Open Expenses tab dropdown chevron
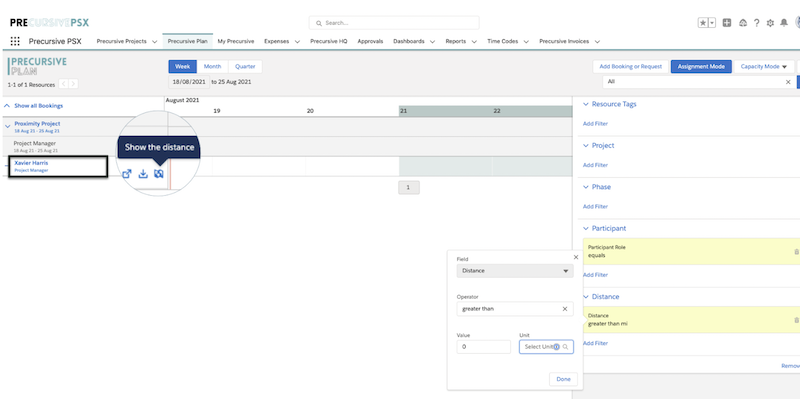Viewport: 800px width, 399px height. [x=297, y=42]
